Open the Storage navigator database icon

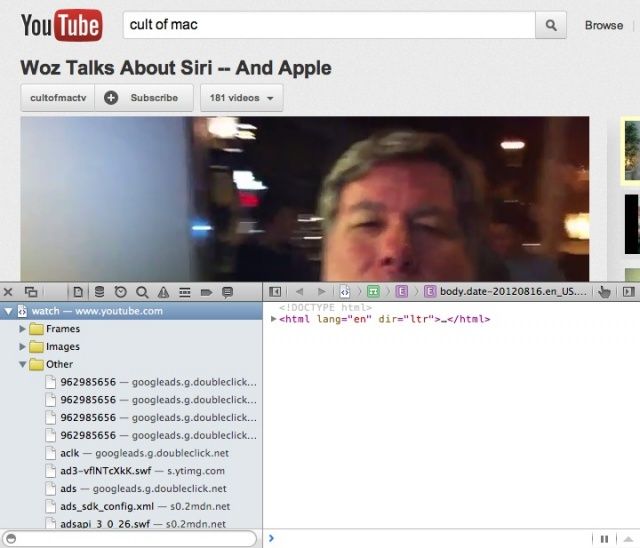(98, 292)
